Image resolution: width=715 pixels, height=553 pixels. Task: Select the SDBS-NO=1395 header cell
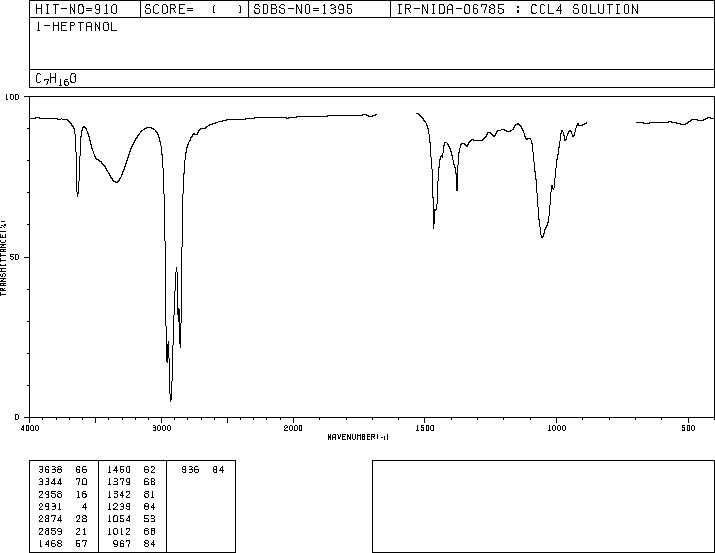(319, 9)
